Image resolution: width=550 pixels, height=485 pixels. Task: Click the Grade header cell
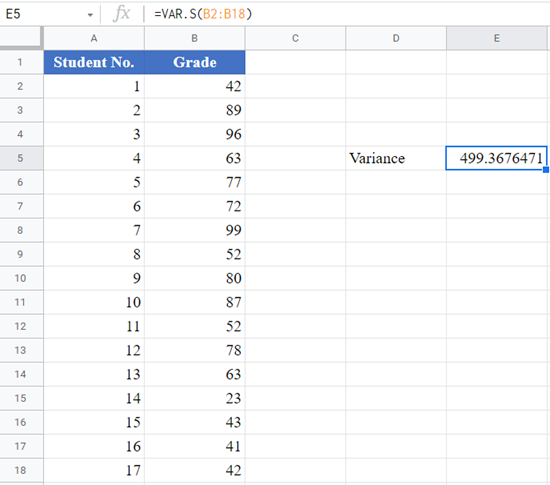[195, 62]
